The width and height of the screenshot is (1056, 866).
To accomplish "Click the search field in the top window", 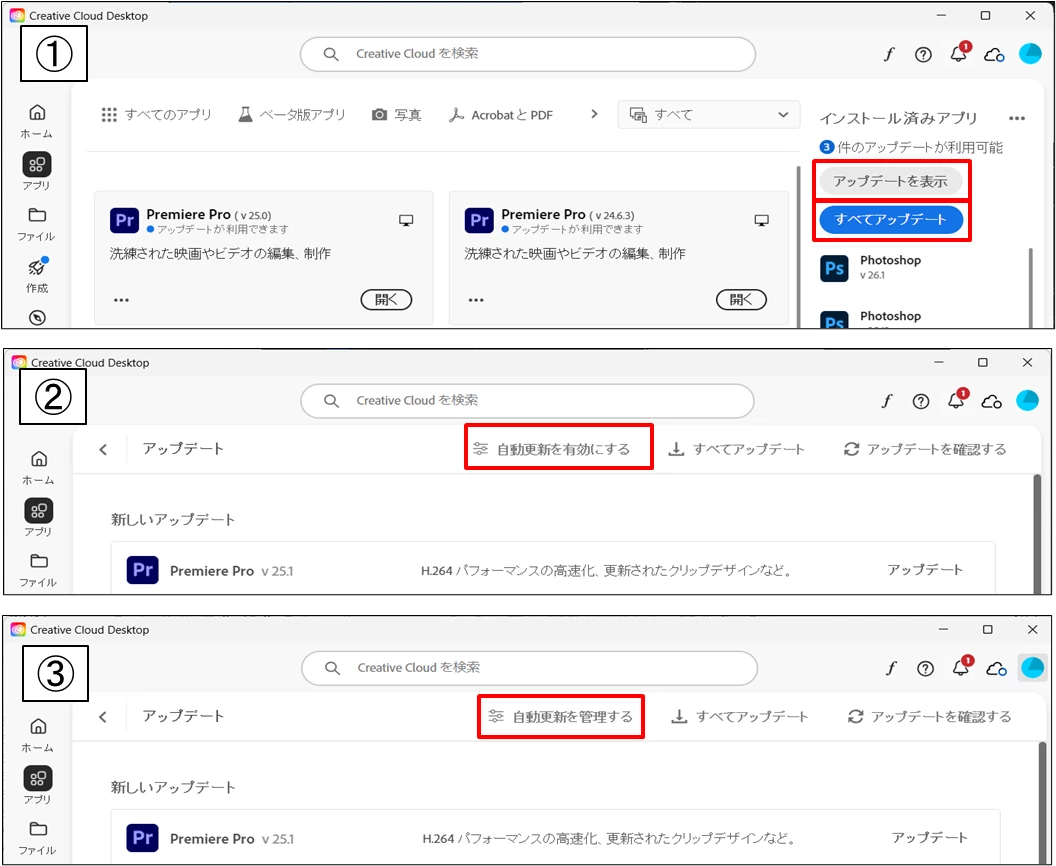I will click(527, 54).
